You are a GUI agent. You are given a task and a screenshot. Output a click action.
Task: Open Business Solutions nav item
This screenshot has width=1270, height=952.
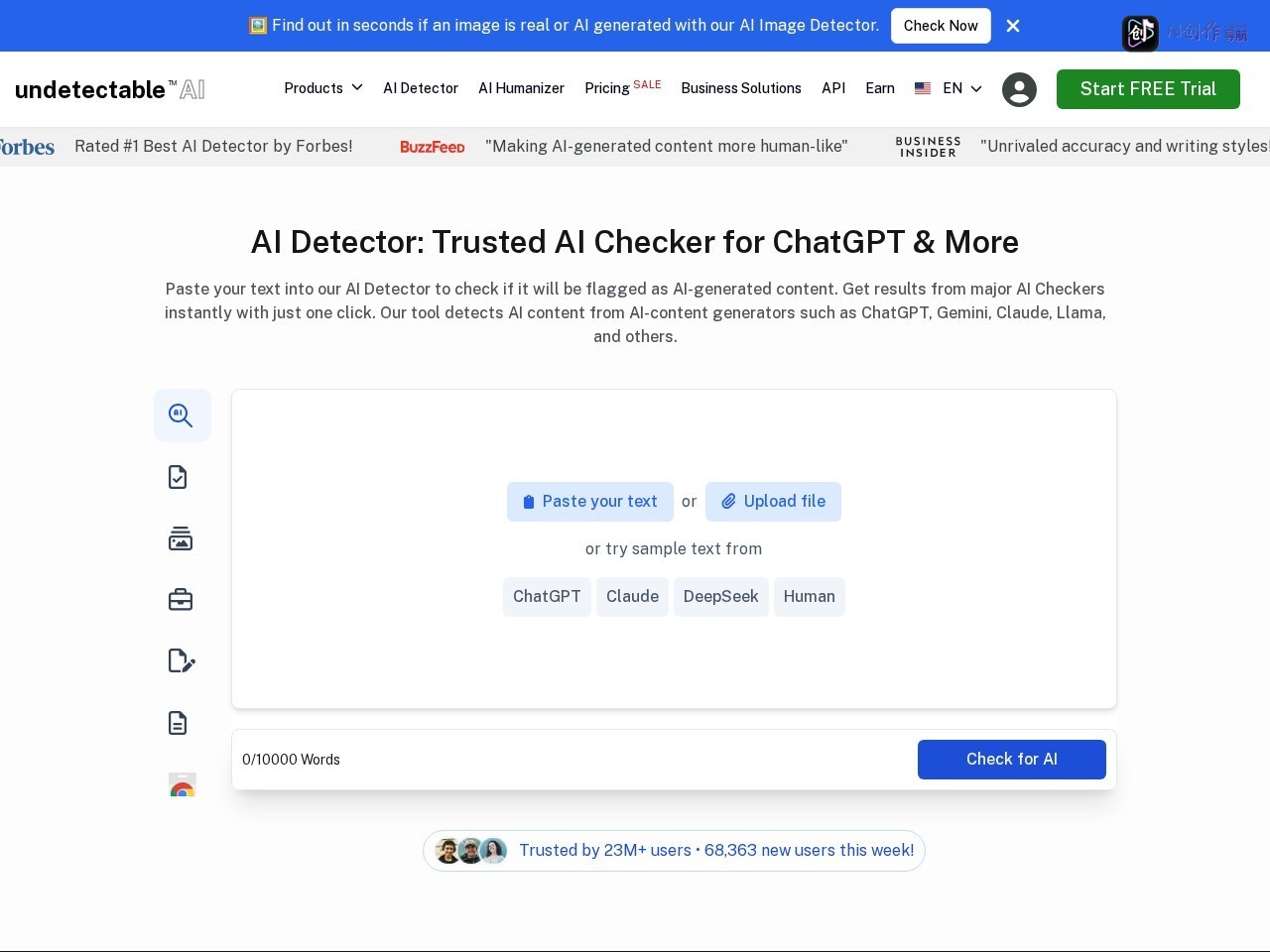pyautogui.click(x=741, y=88)
